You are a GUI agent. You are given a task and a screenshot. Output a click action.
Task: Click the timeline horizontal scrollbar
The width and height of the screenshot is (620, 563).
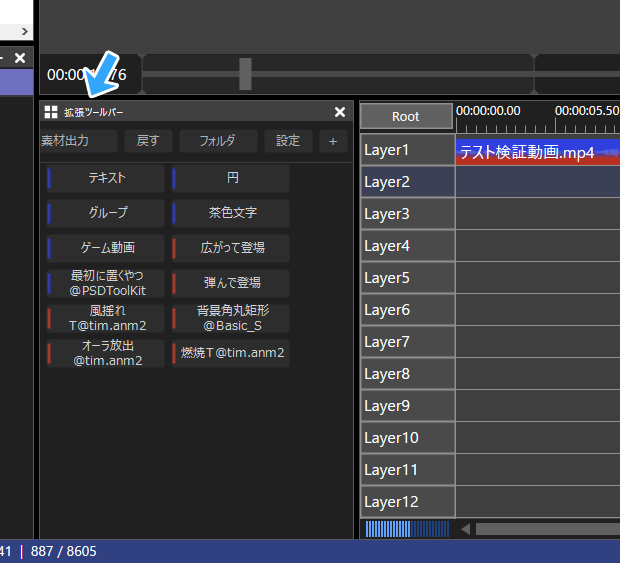click(548, 529)
